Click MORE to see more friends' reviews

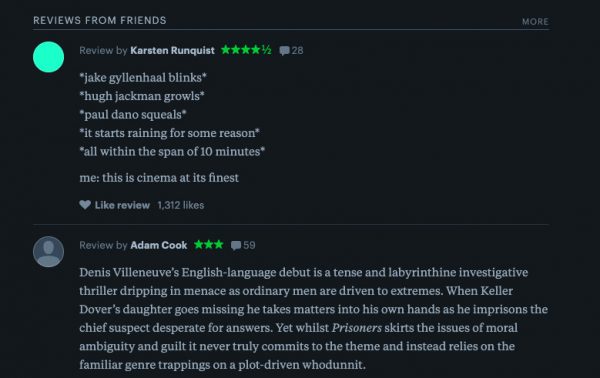pyautogui.click(x=535, y=22)
